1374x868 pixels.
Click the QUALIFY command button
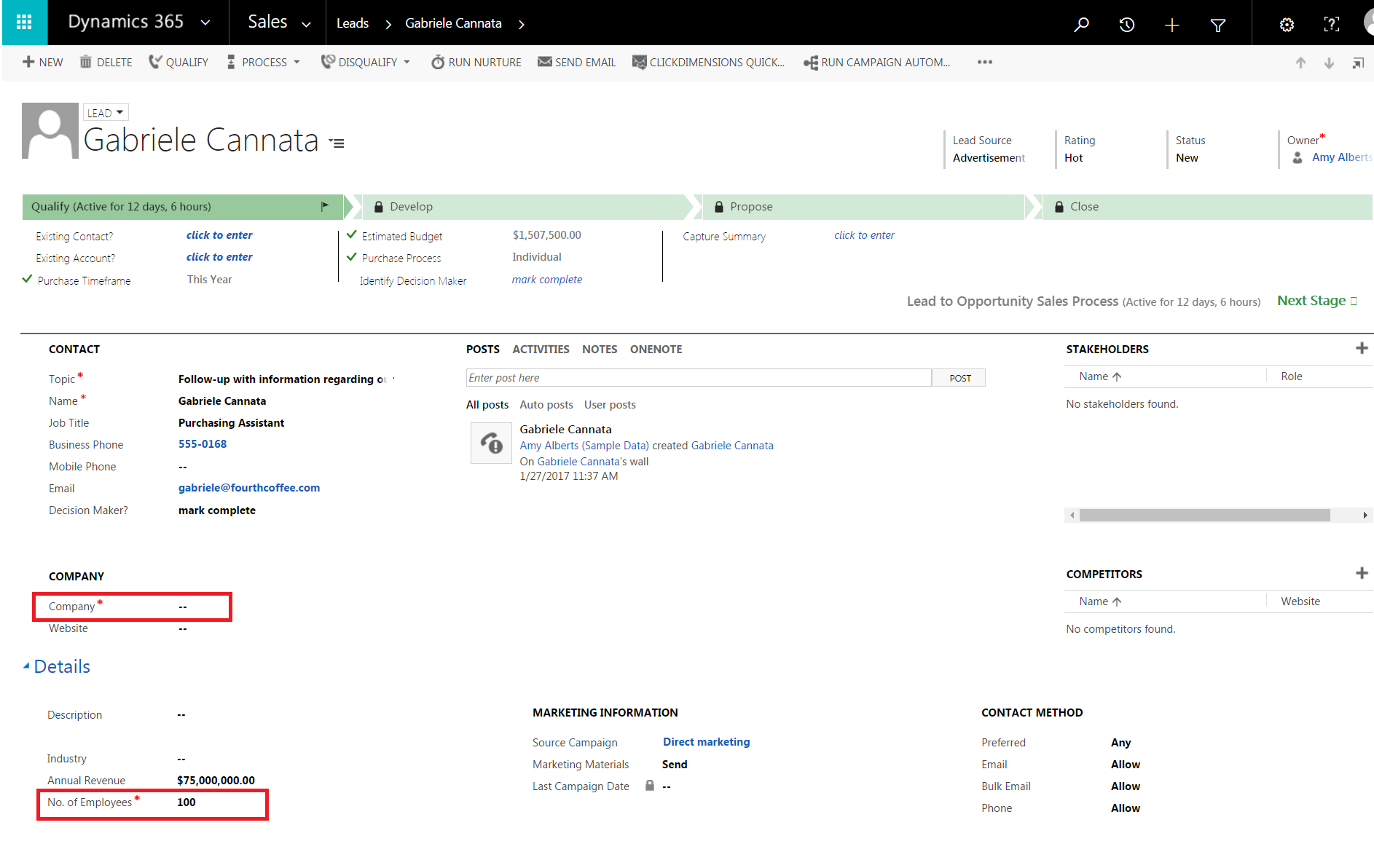[178, 63]
